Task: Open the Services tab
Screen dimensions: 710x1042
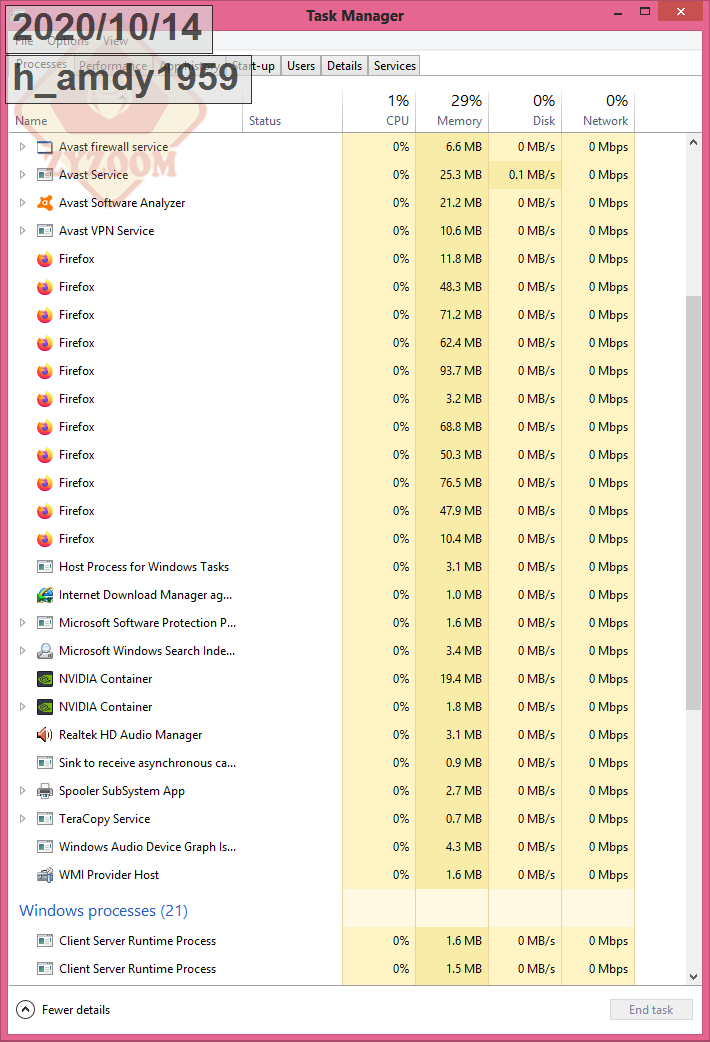Action: pyautogui.click(x=394, y=66)
